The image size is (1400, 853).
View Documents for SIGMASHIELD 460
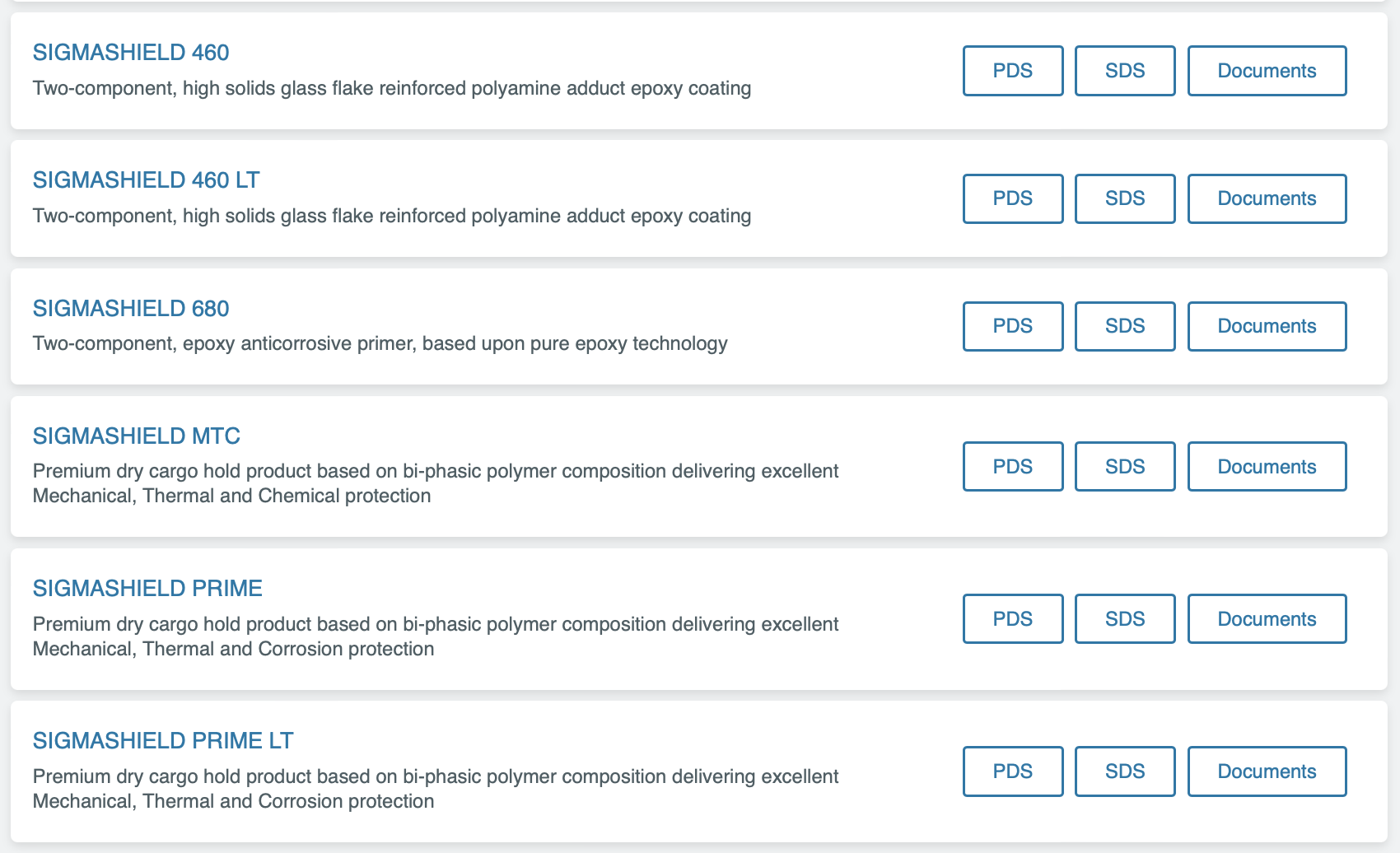pyautogui.click(x=1266, y=71)
